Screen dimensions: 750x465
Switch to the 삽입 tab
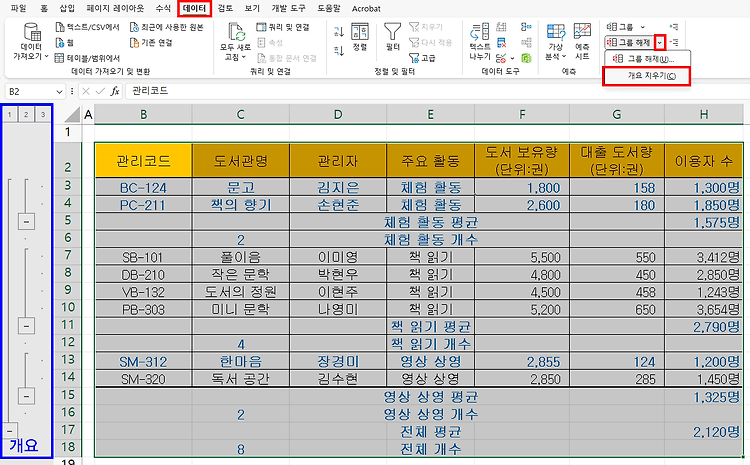[67, 8]
